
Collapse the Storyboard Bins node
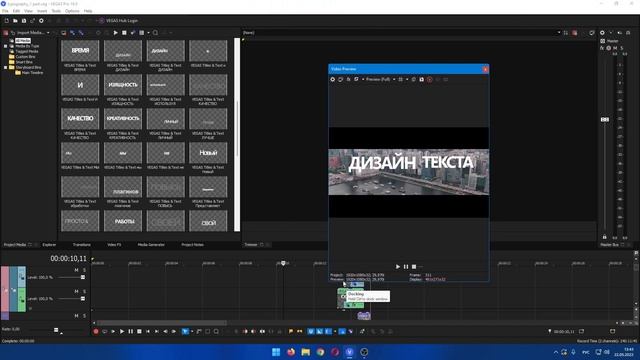pyautogui.click(x=6, y=67)
